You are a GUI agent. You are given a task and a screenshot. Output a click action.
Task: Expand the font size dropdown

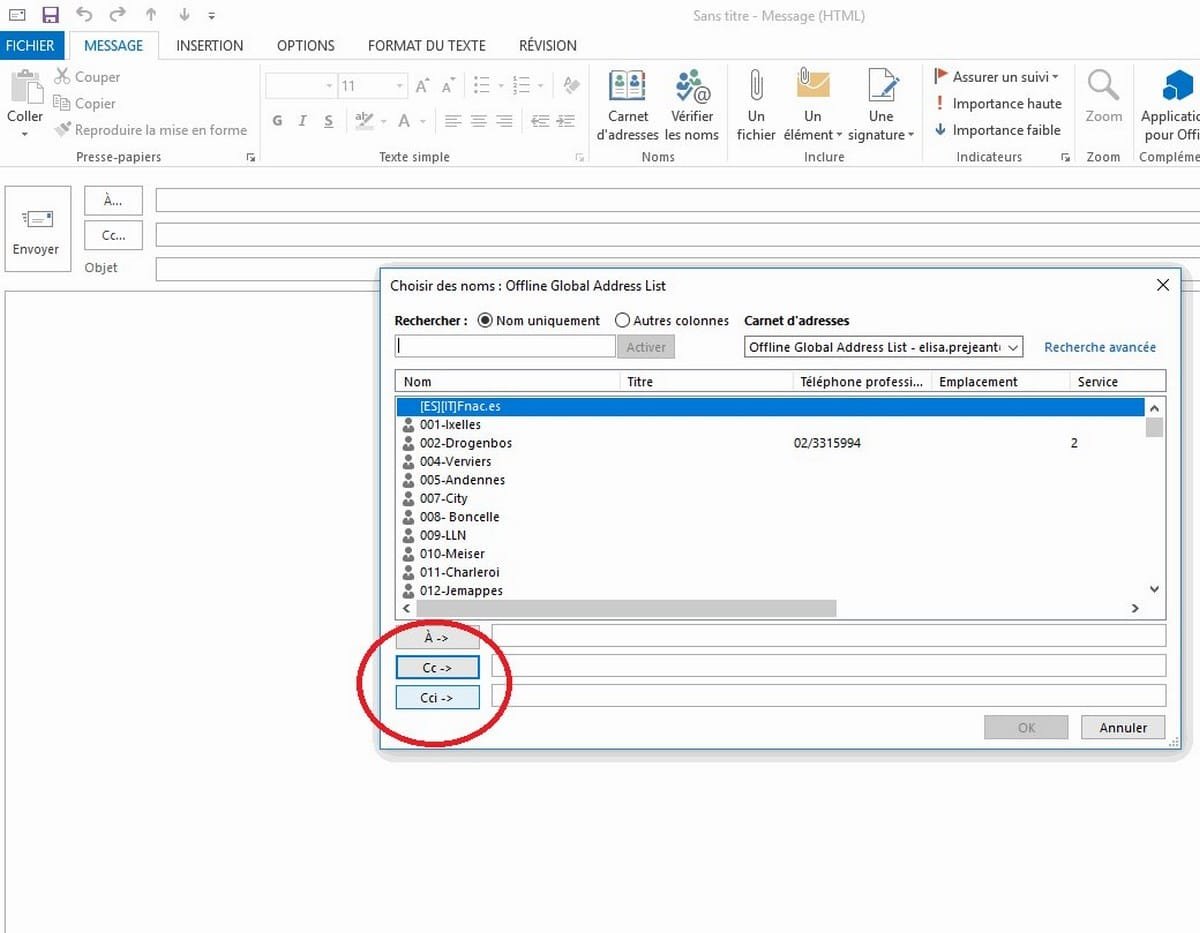click(x=398, y=85)
